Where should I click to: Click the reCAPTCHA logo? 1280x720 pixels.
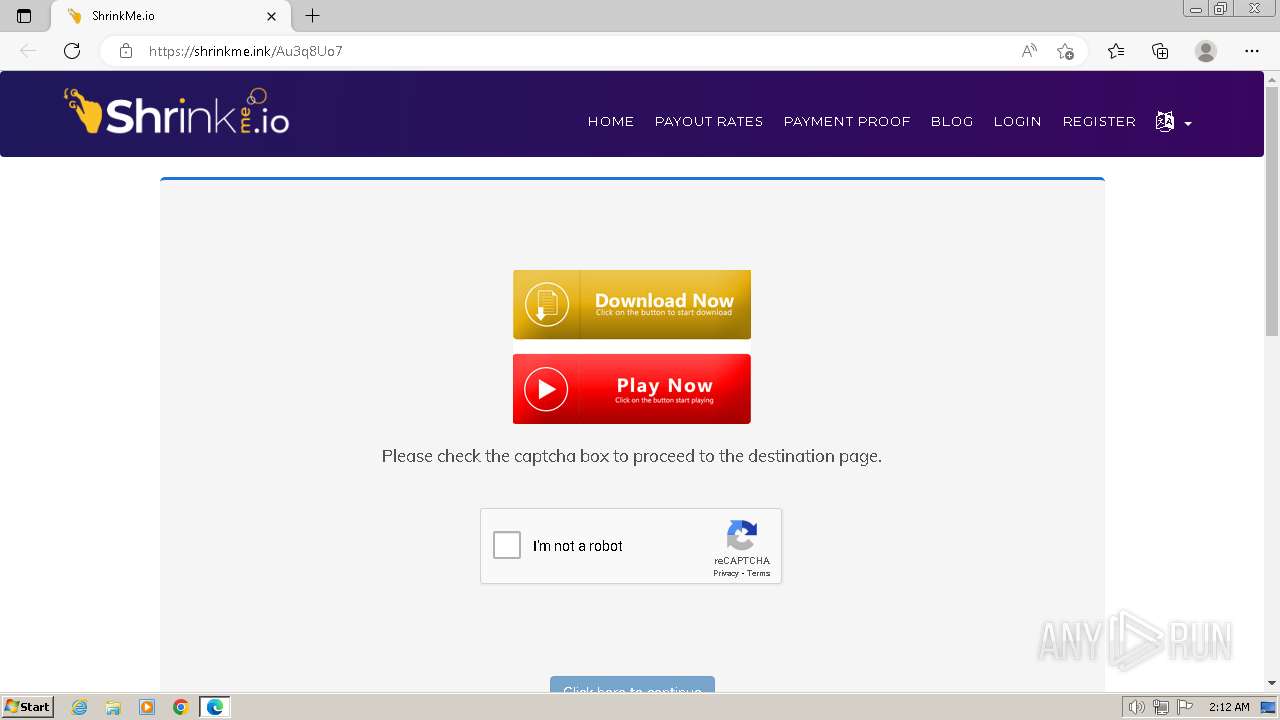[742, 535]
